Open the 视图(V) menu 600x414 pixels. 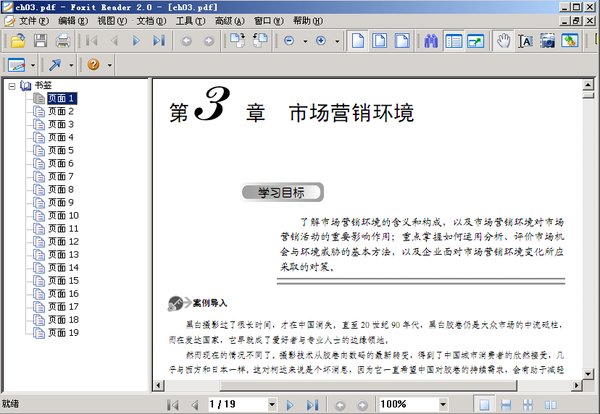(112, 21)
